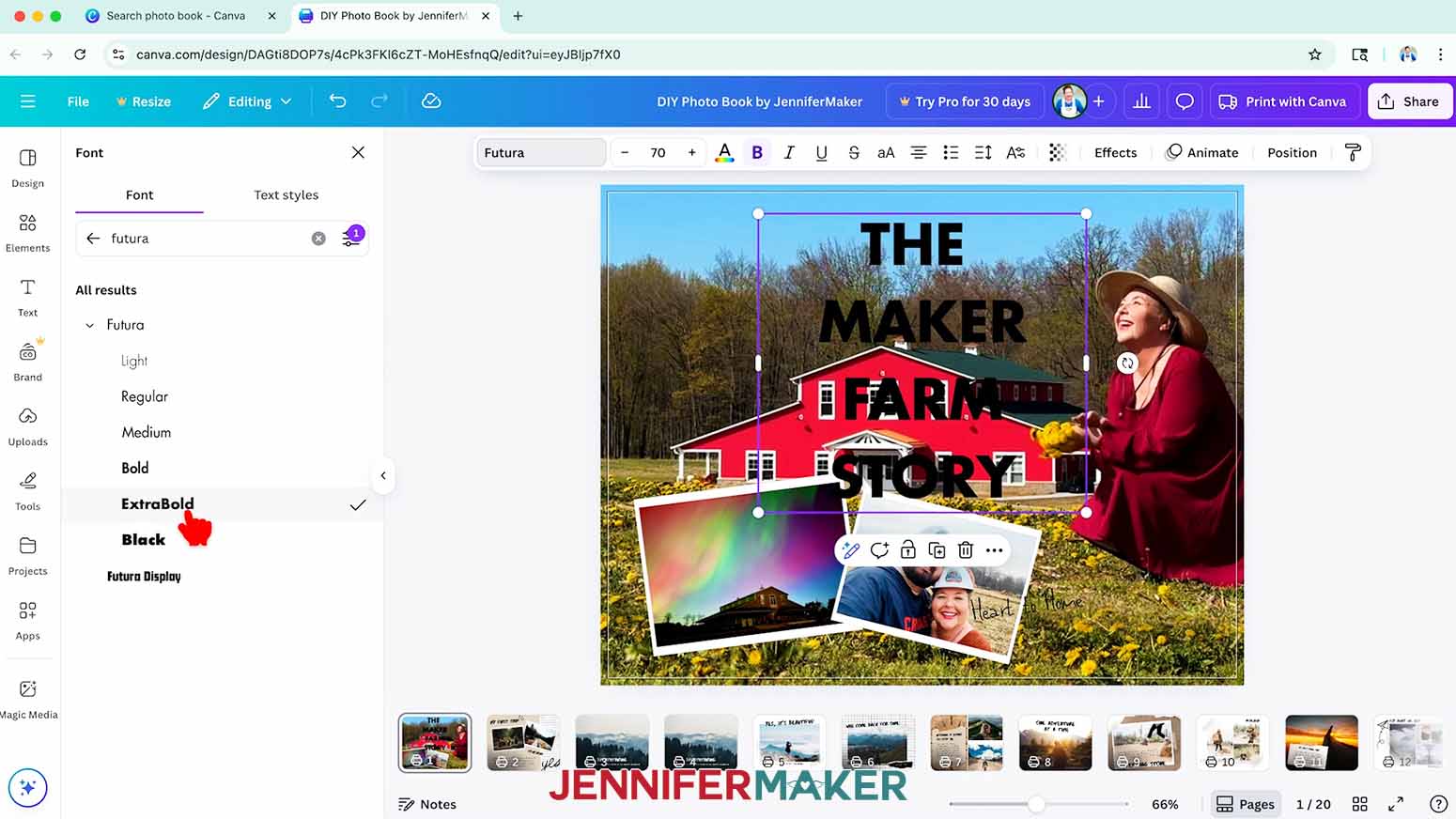Lock the selected text element
1456x819 pixels.
click(907, 550)
